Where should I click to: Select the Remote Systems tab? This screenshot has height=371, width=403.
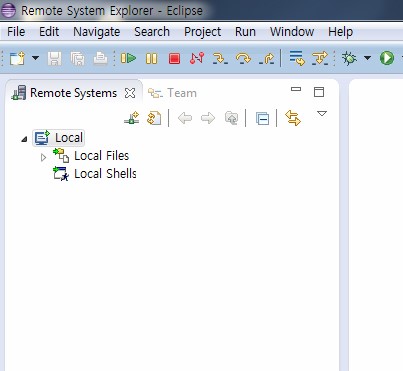[x=73, y=93]
